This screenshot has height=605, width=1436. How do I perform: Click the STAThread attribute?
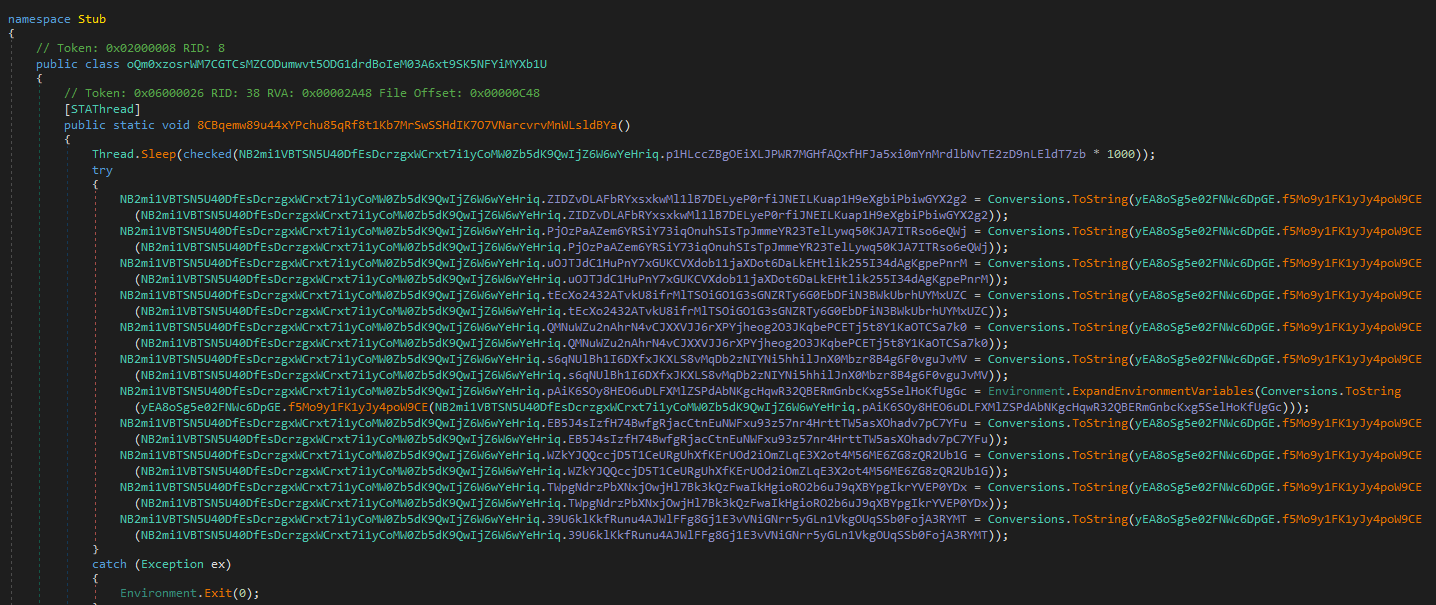[x=101, y=109]
